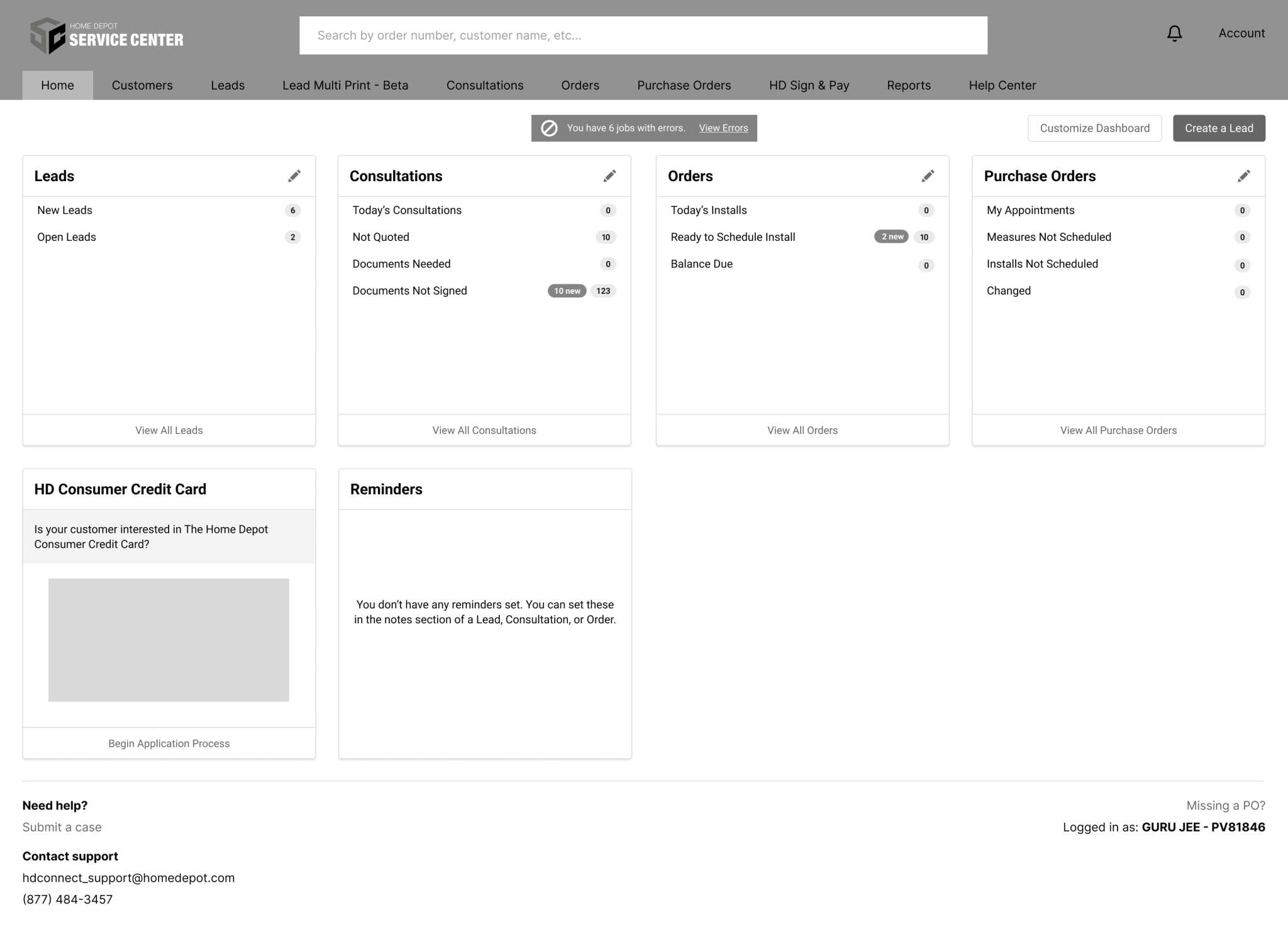Image resolution: width=1288 pixels, height=929 pixels.
Task: Open the notifications bell
Action: 1174,33
